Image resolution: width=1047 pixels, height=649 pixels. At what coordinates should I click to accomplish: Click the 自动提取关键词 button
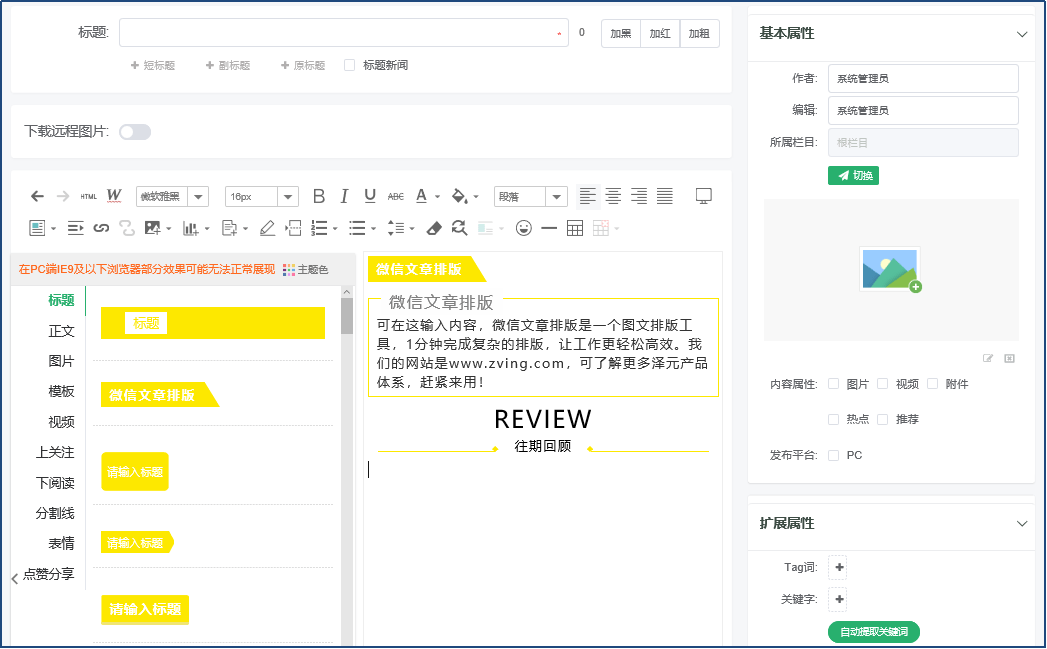[x=874, y=632]
